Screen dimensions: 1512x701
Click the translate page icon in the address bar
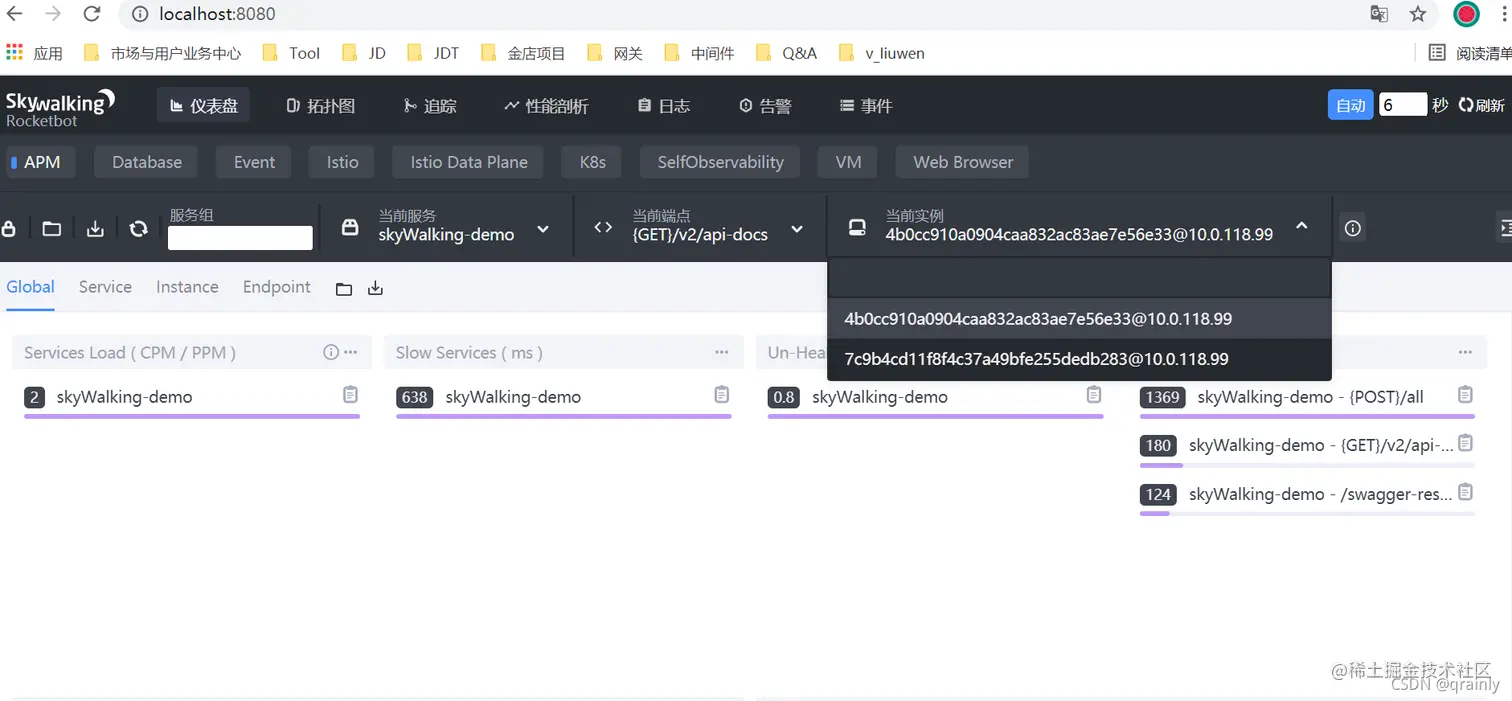click(1379, 14)
